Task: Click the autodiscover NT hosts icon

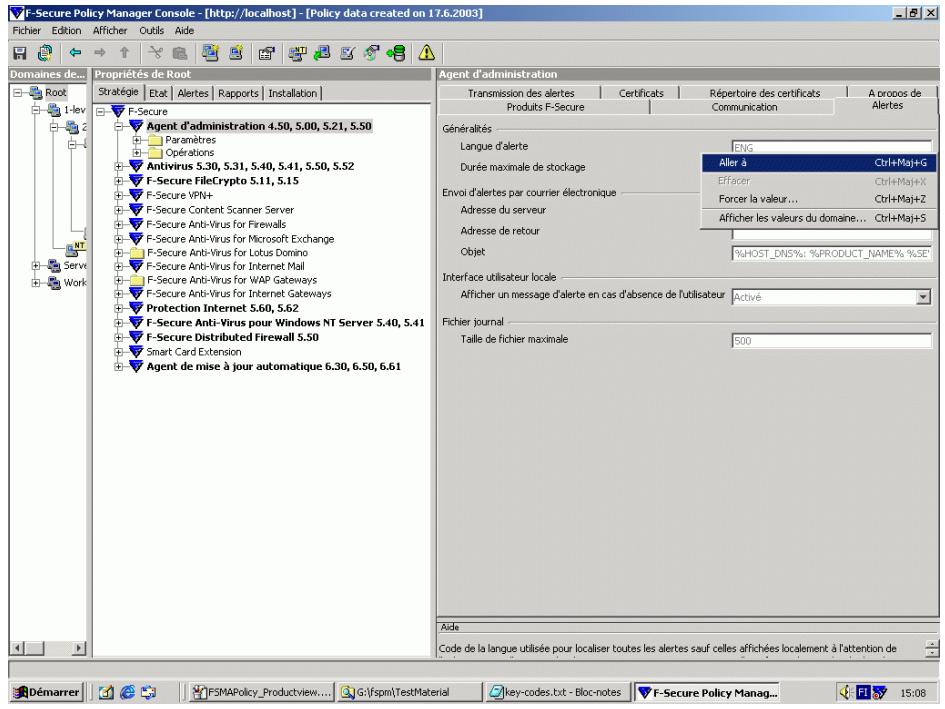Action: pos(297,53)
